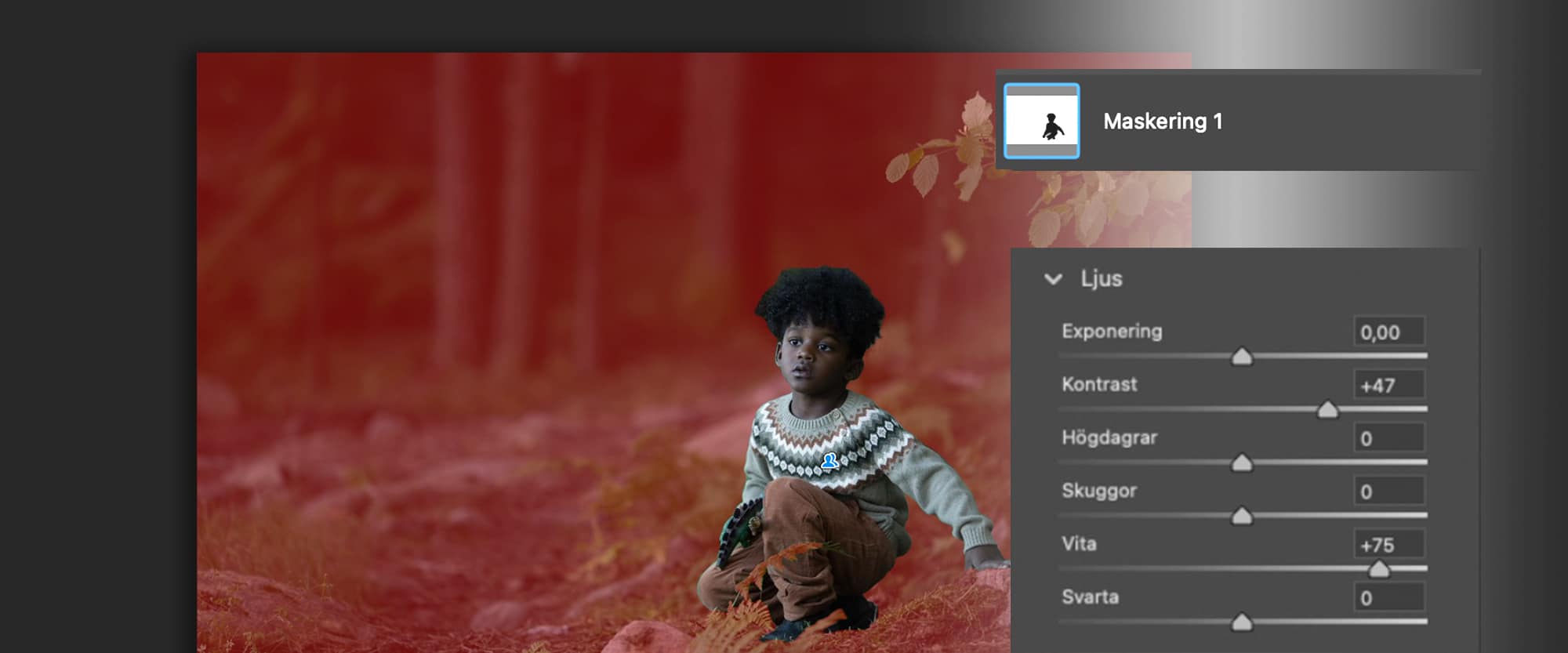Collapse the Ljus section chevron

[x=1053, y=279]
